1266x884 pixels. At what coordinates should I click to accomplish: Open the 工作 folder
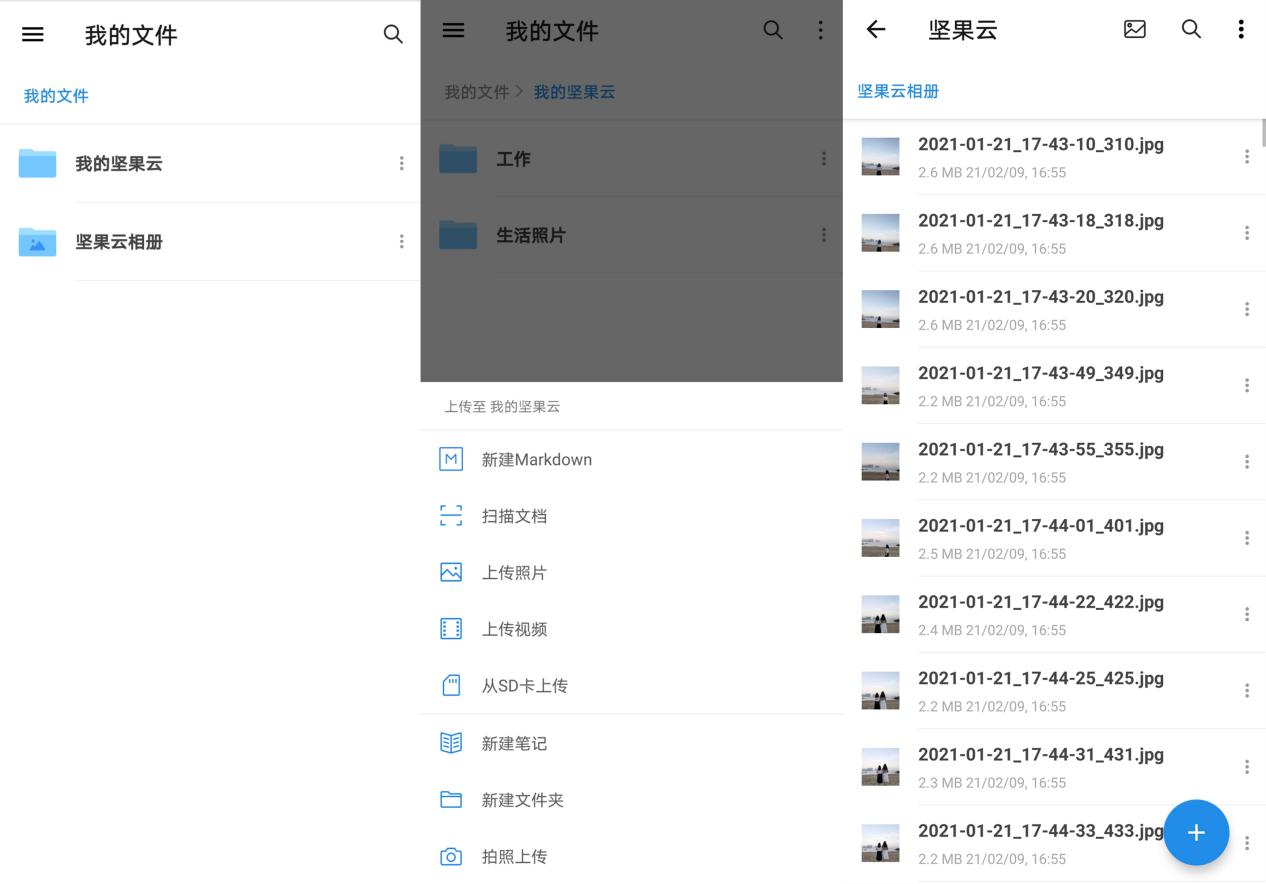pyautogui.click(x=632, y=159)
